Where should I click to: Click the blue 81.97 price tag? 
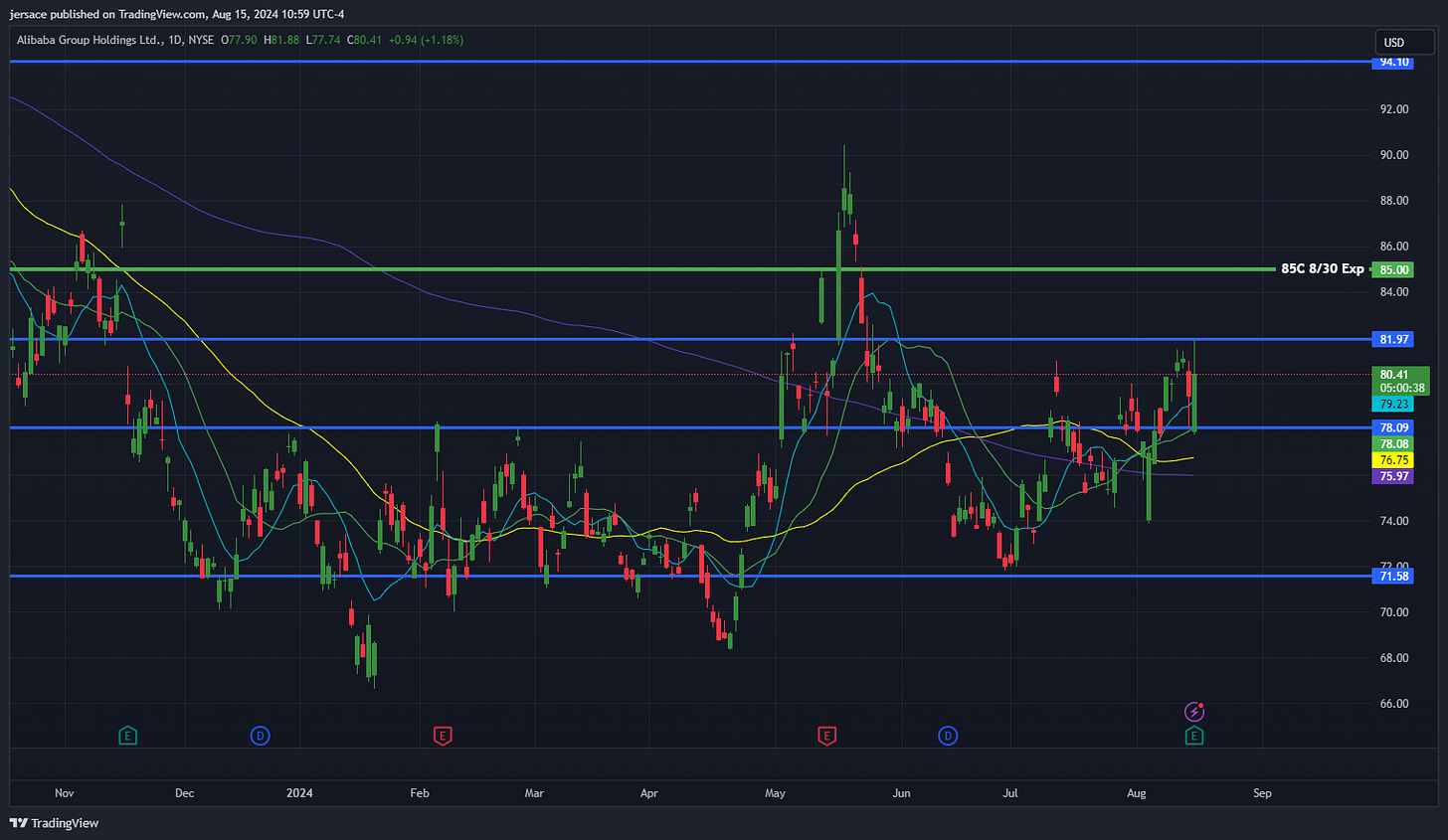[x=1394, y=339]
